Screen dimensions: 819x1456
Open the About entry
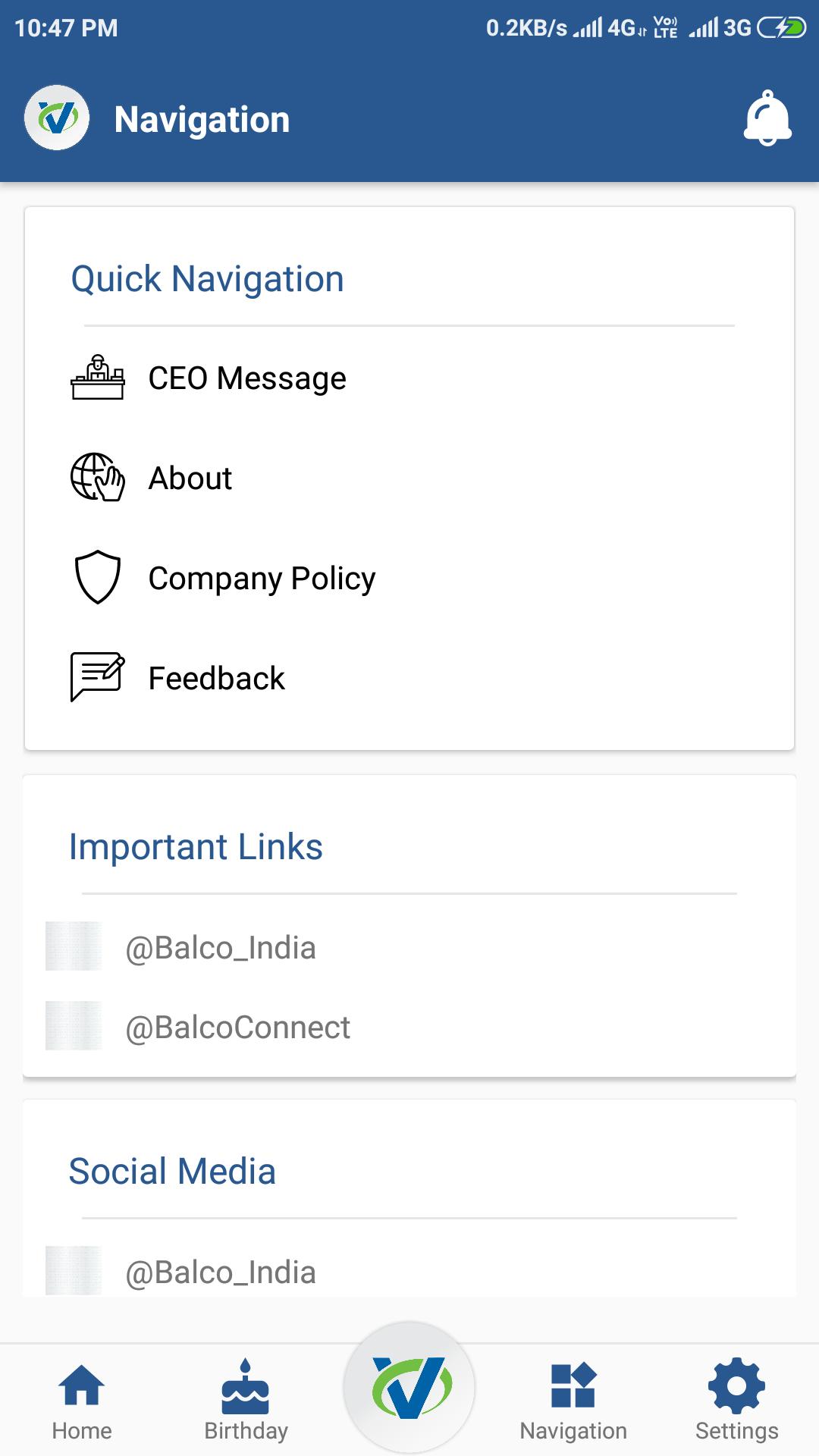tap(409, 478)
